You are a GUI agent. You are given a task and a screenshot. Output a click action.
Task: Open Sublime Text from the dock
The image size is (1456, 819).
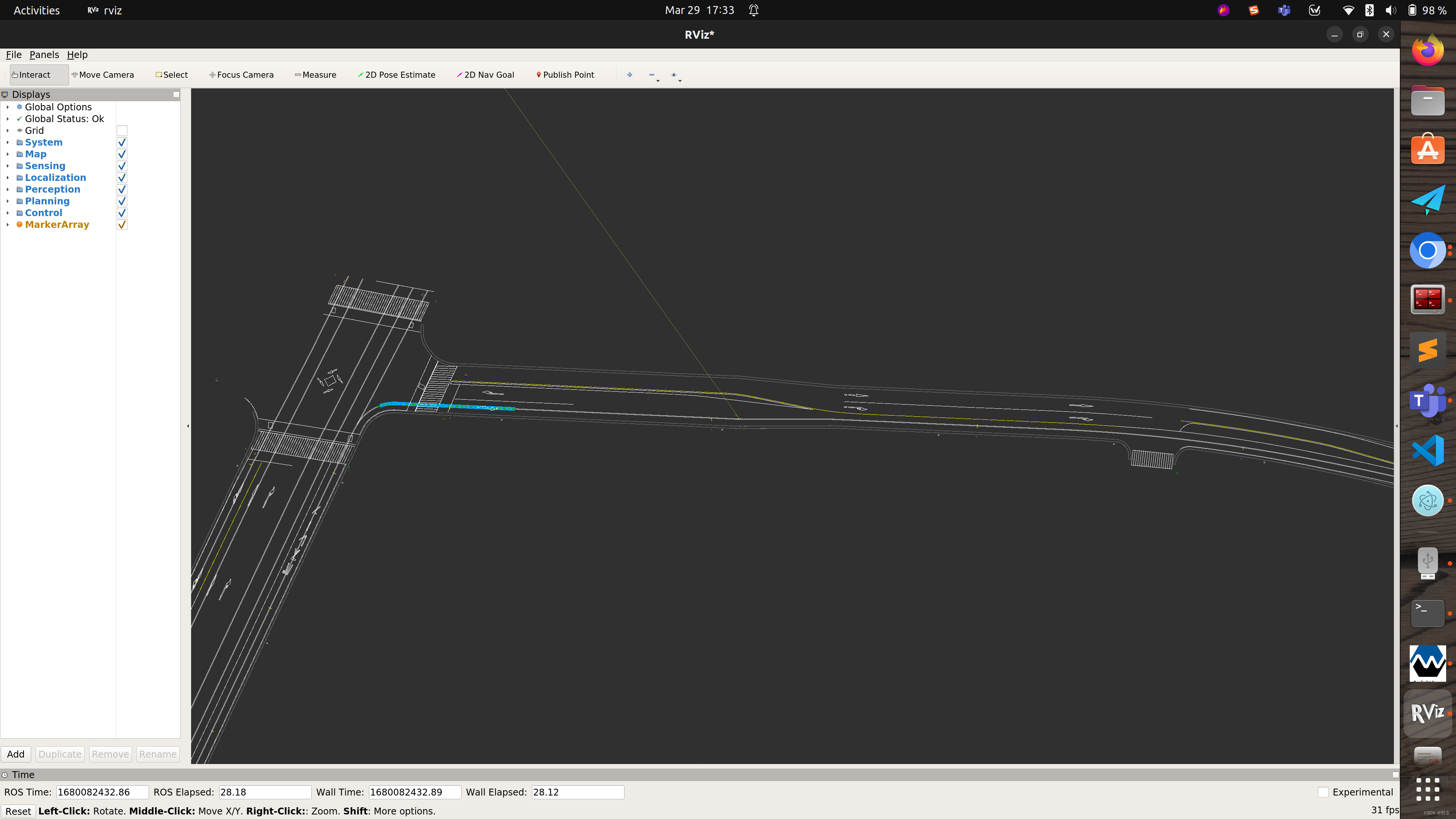[1428, 350]
